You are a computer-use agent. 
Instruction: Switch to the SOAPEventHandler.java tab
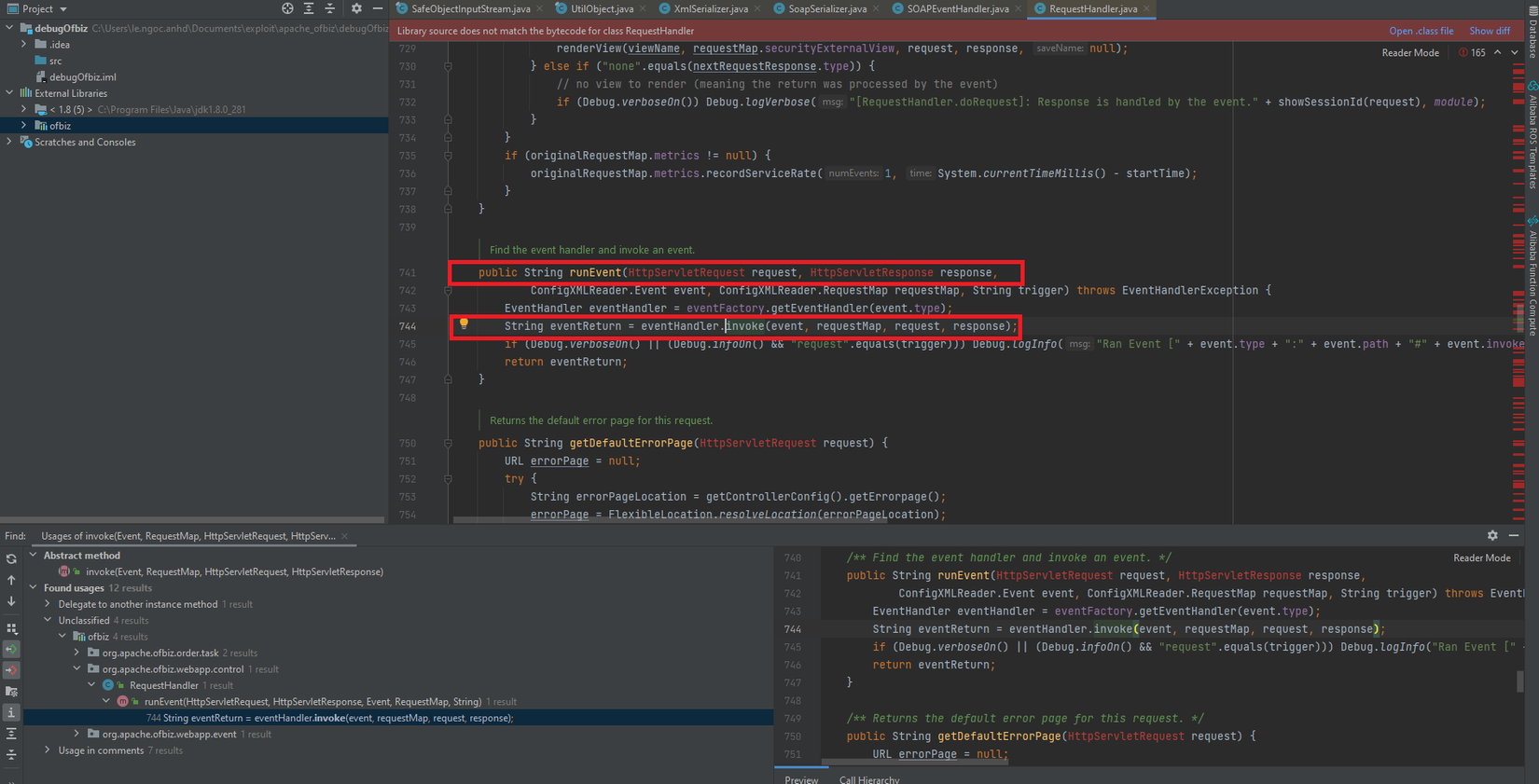pyautogui.click(x=957, y=8)
